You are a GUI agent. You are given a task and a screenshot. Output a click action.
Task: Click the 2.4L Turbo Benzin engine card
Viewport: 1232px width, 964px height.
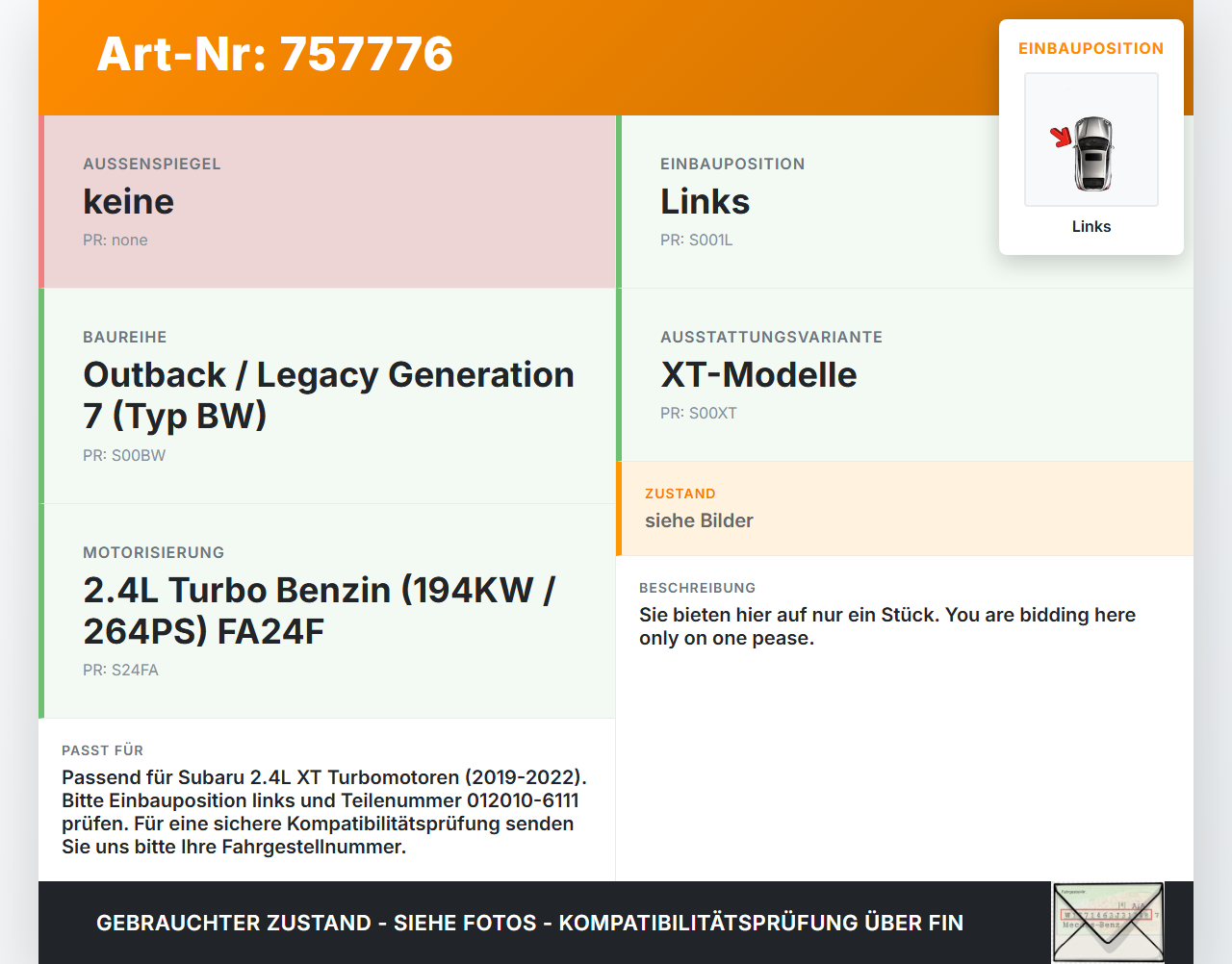(327, 611)
